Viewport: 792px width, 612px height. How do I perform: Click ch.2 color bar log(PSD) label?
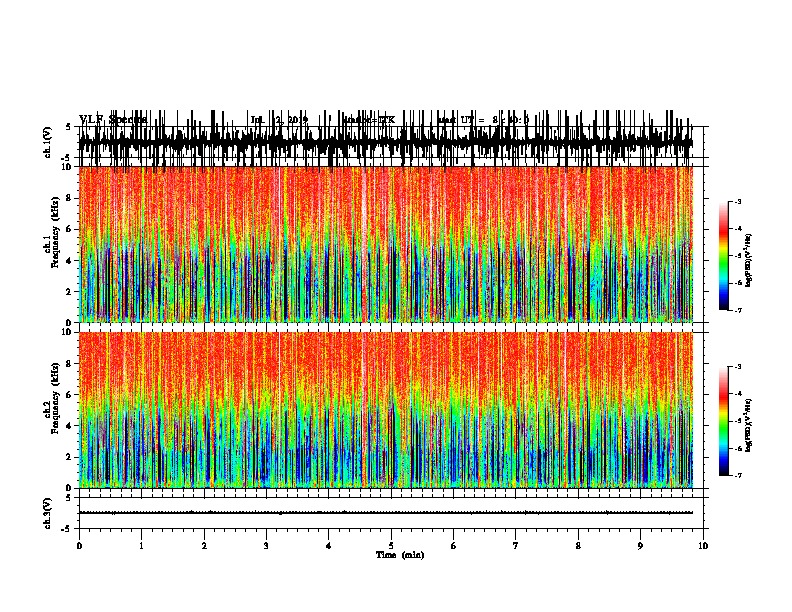click(749, 426)
